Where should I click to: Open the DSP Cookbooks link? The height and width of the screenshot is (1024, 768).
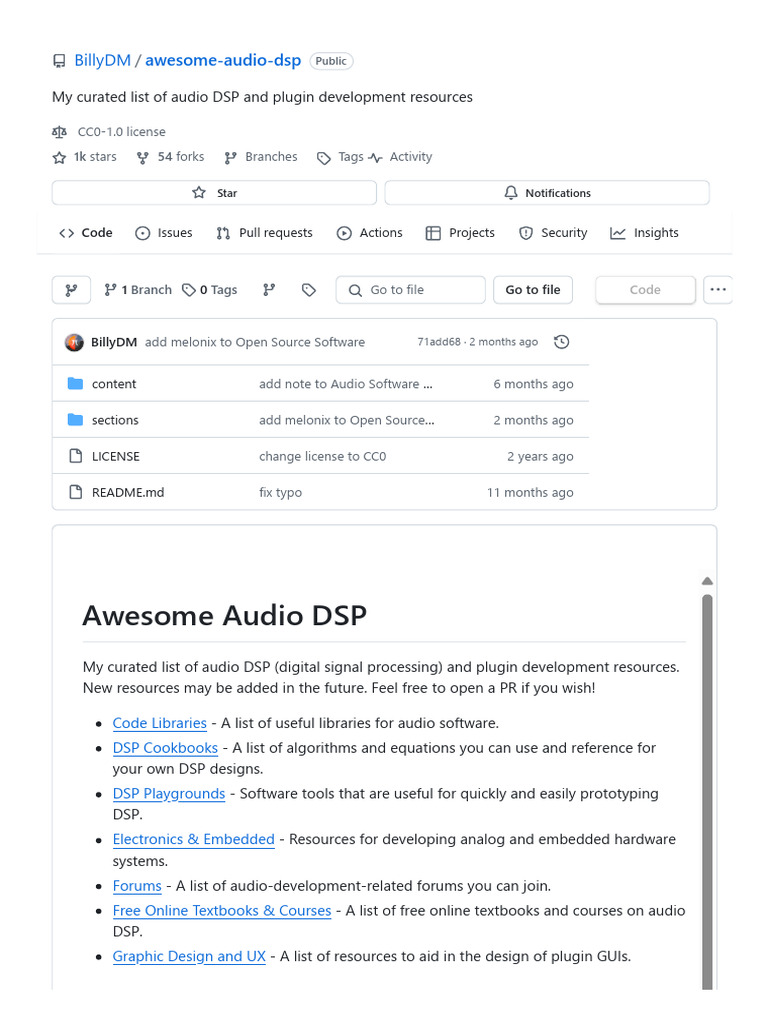click(165, 748)
